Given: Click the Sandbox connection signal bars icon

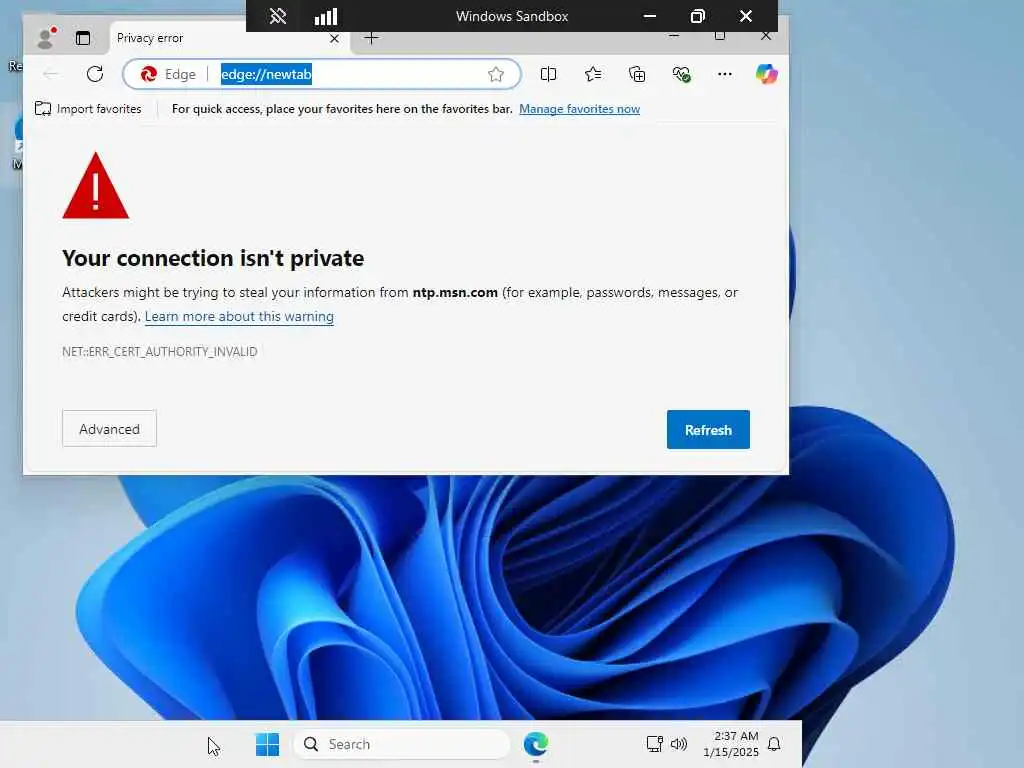Looking at the screenshot, I should click(x=325, y=16).
